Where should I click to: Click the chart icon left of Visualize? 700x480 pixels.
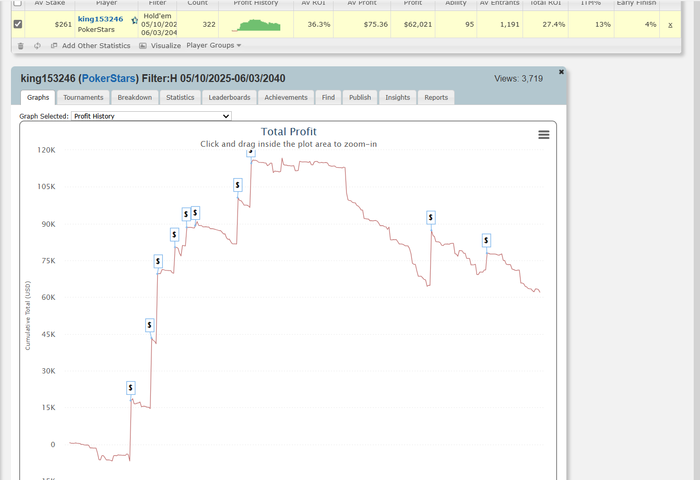click(x=143, y=46)
